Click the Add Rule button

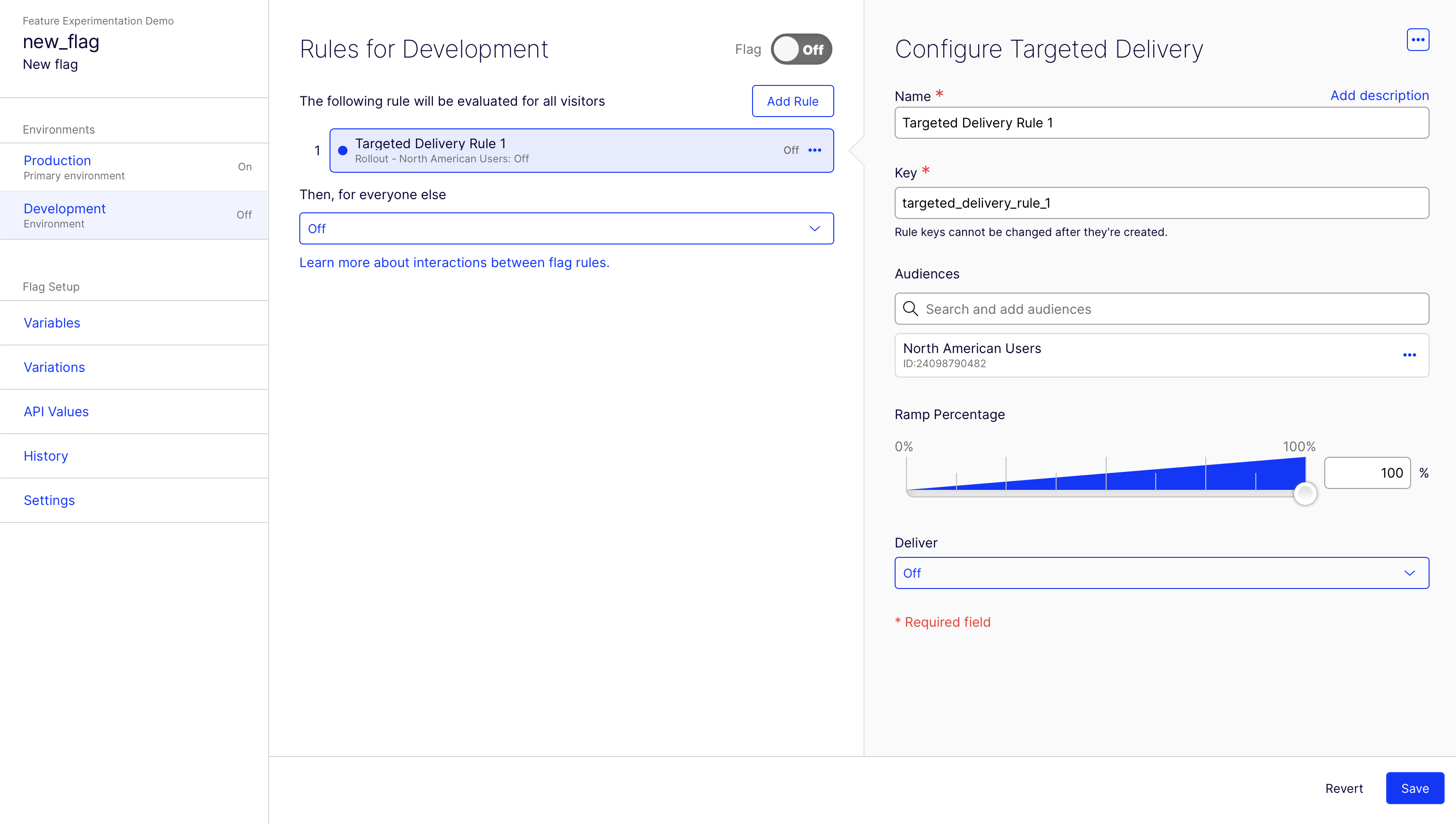pos(792,101)
